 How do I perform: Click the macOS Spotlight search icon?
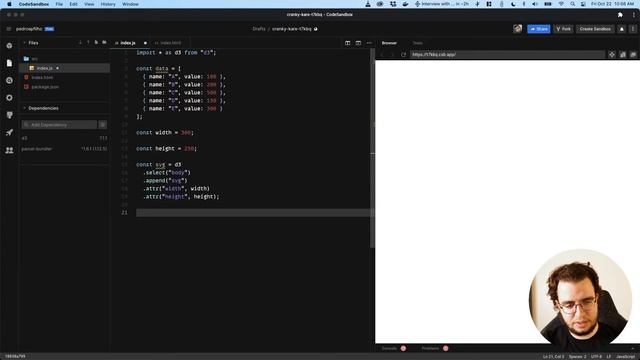(x=573, y=4)
